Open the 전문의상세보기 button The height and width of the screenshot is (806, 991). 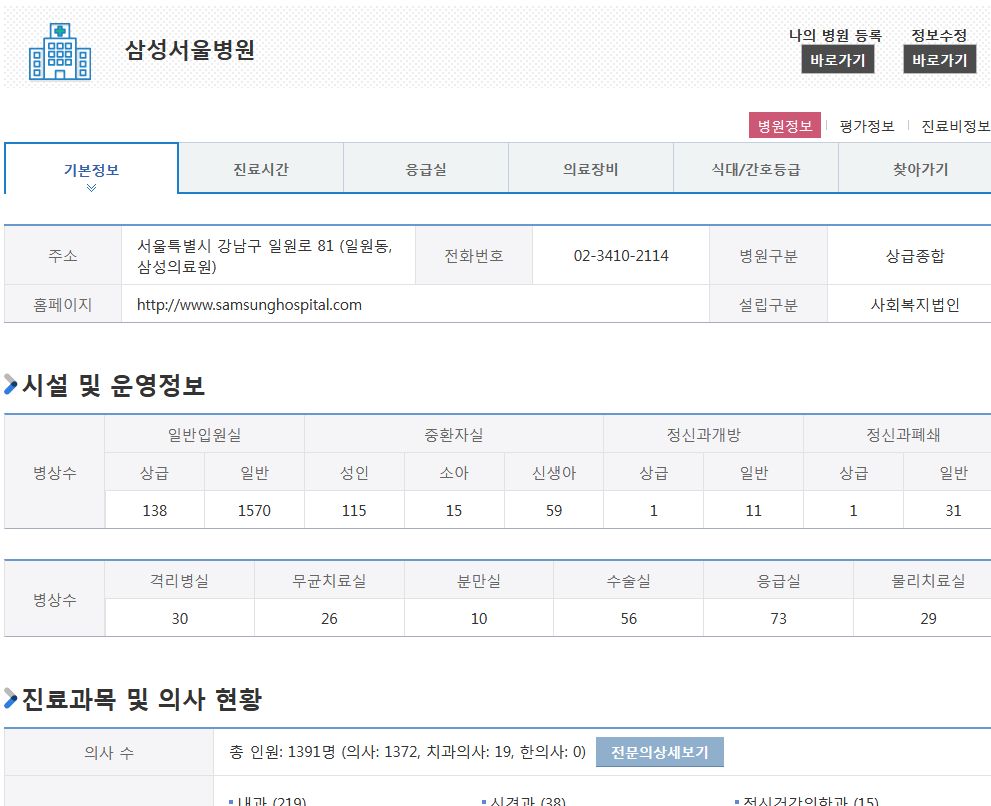pyautogui.click(x=660, y=752)
